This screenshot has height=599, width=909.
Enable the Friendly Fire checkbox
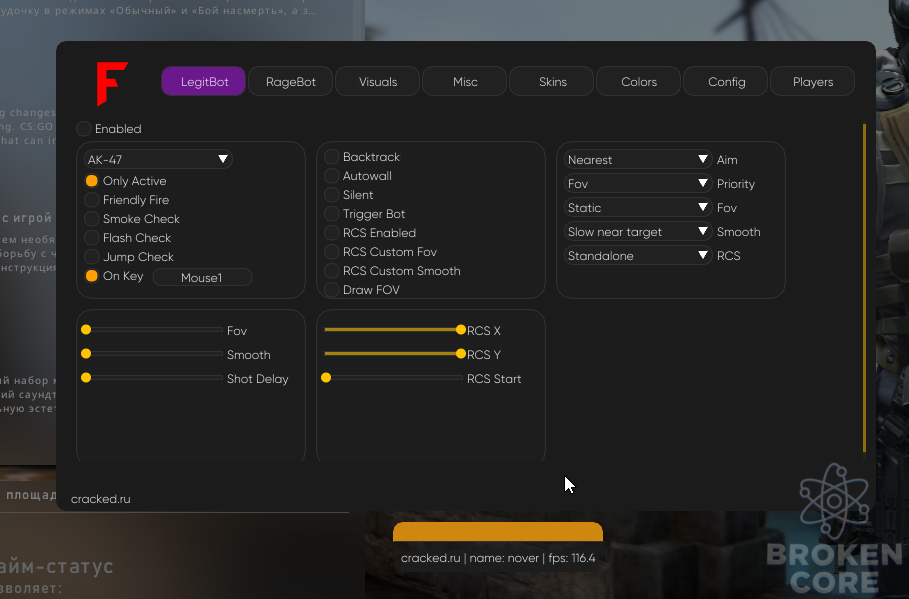tap(92, 200)
